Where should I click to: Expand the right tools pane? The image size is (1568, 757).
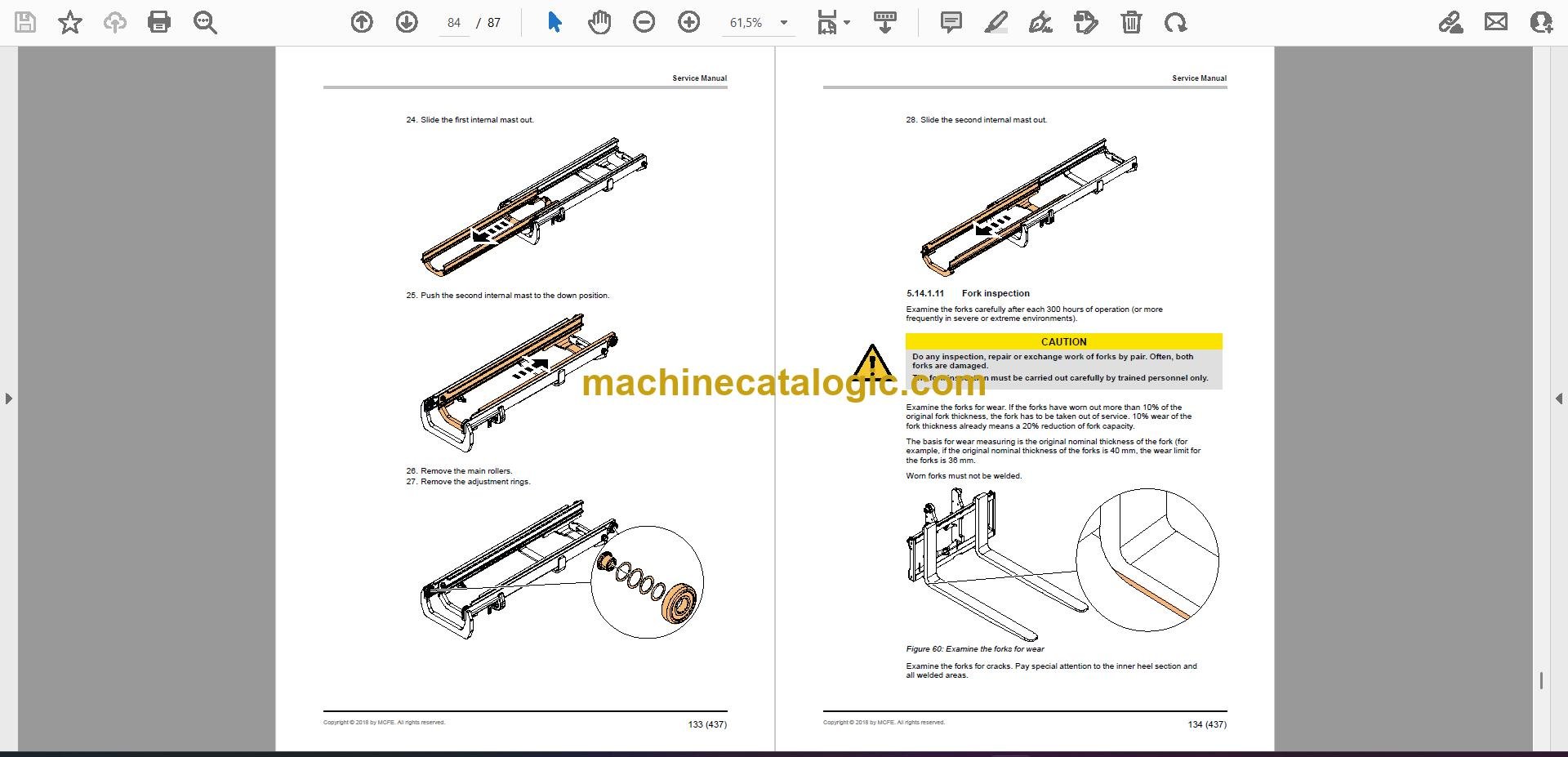(x=1558, y=399)
